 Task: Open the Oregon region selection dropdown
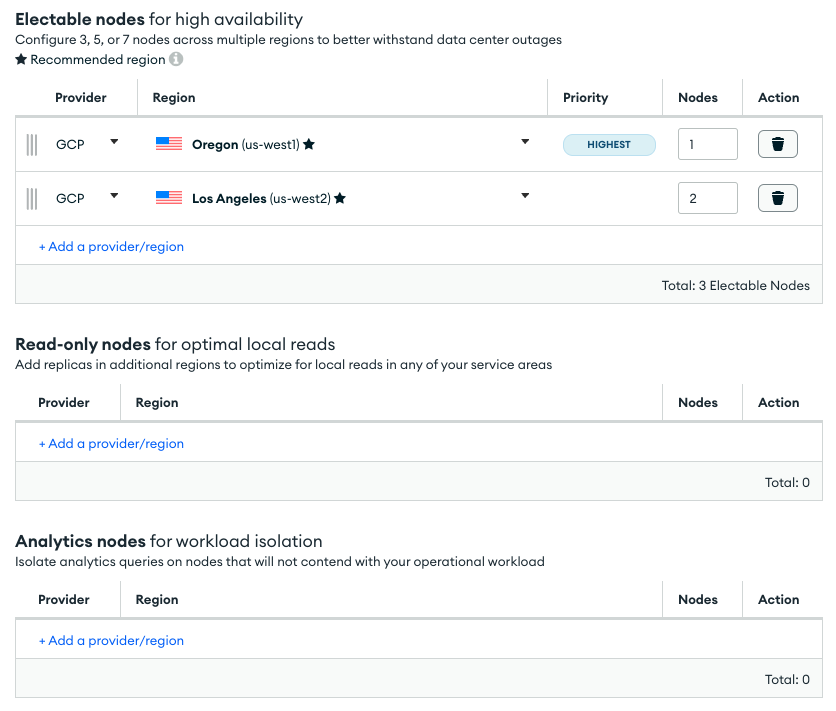(x=525, y=143)
